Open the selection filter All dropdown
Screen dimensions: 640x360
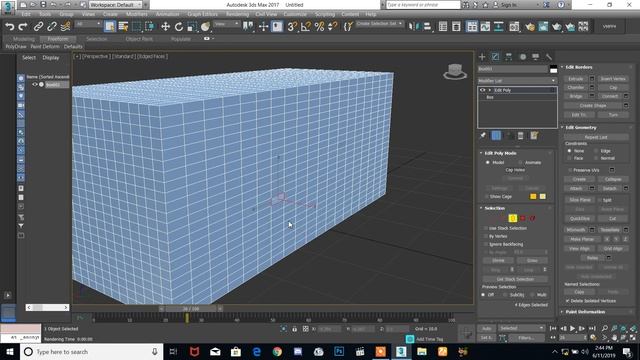click(88, 24)
